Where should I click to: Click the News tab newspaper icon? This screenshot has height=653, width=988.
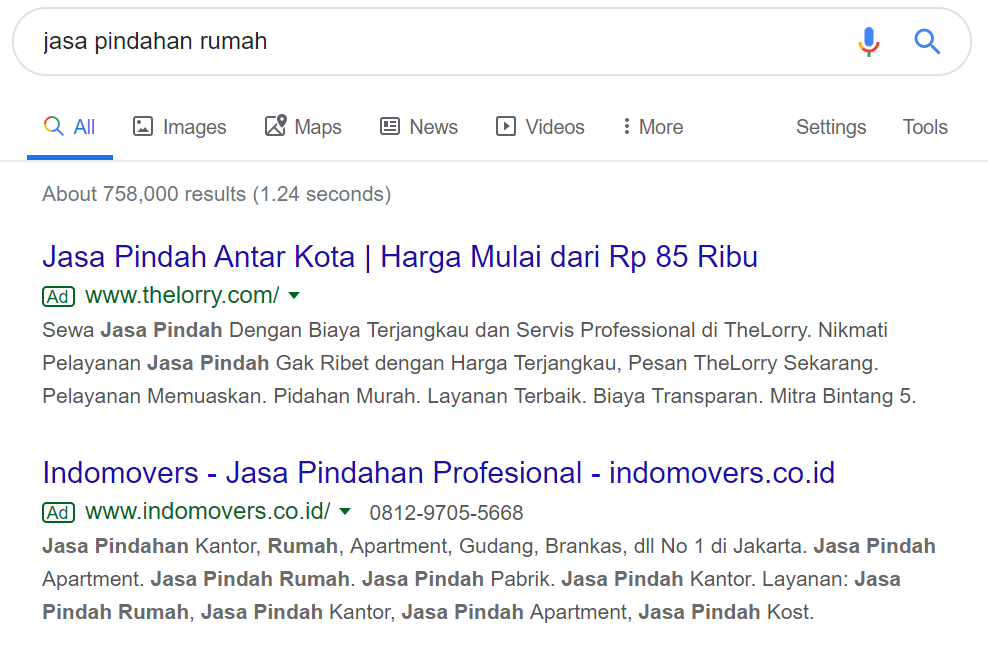tap(389, 126)
